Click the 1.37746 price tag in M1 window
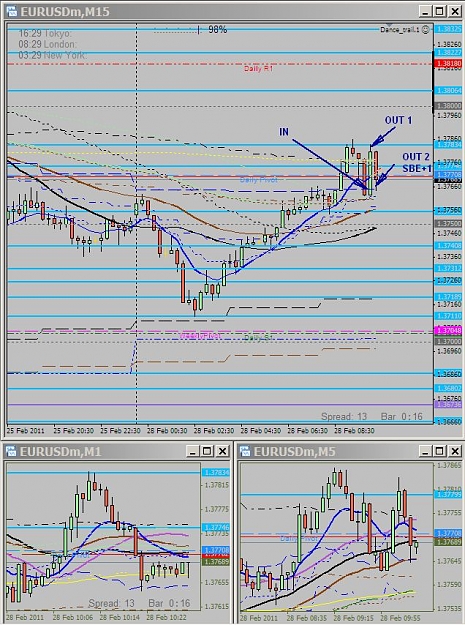The width and height of the screenshot is (465, 625). (216, 527)
